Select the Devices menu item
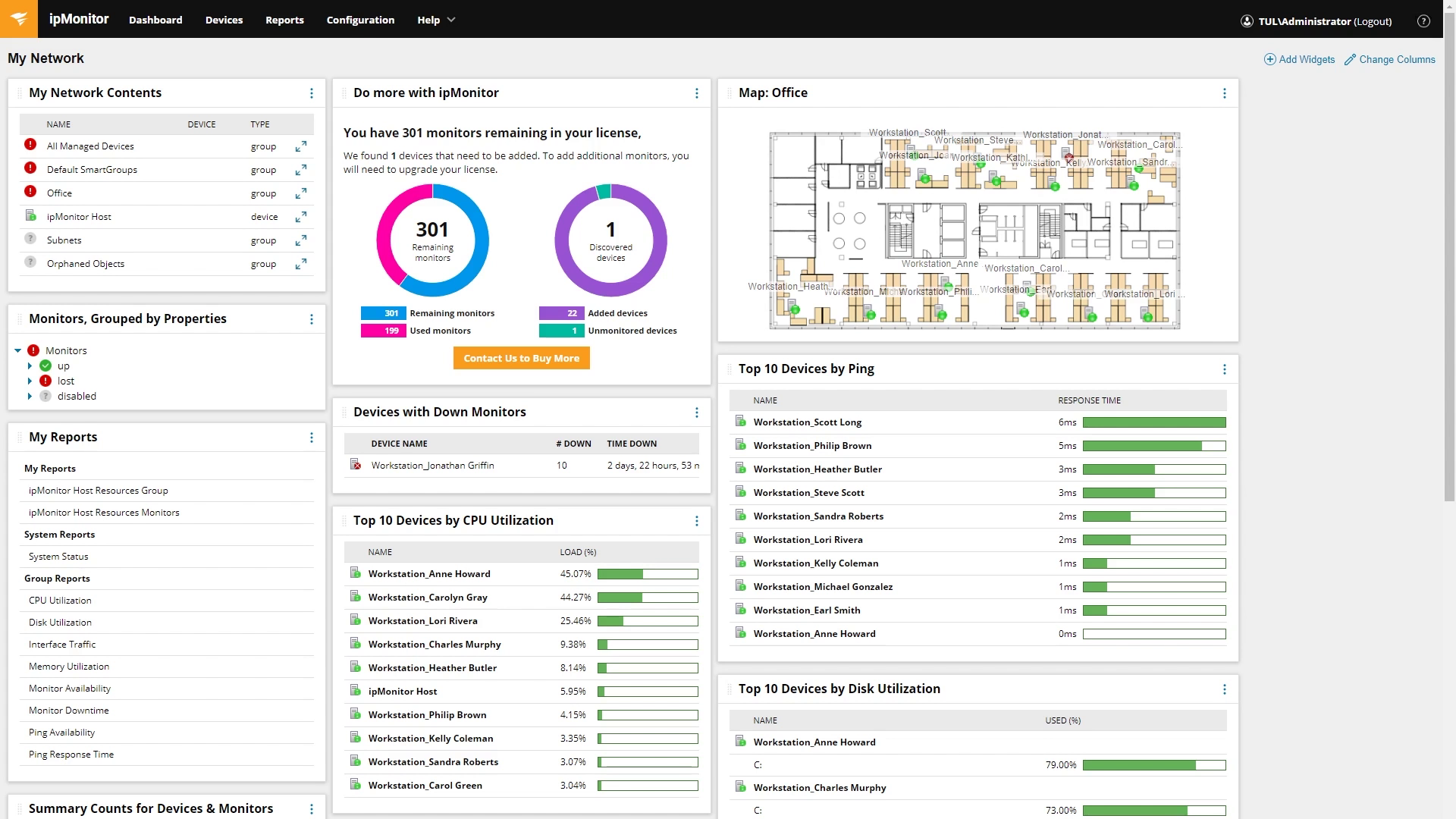Screen dimensions: 1456x819 click(224, 19)
